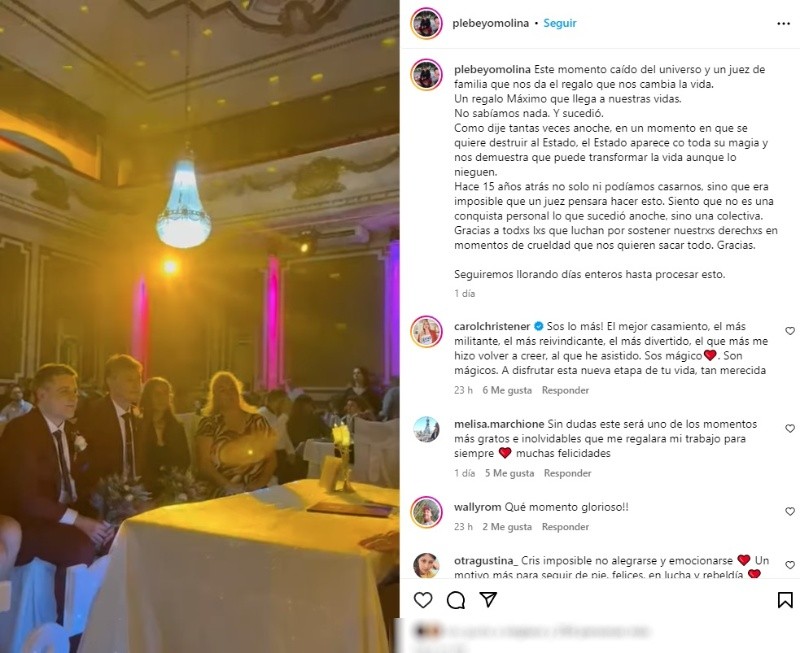Open the three-dot more options menu
The width and height of the screenshot is (800, 653).
click(784, 23)
